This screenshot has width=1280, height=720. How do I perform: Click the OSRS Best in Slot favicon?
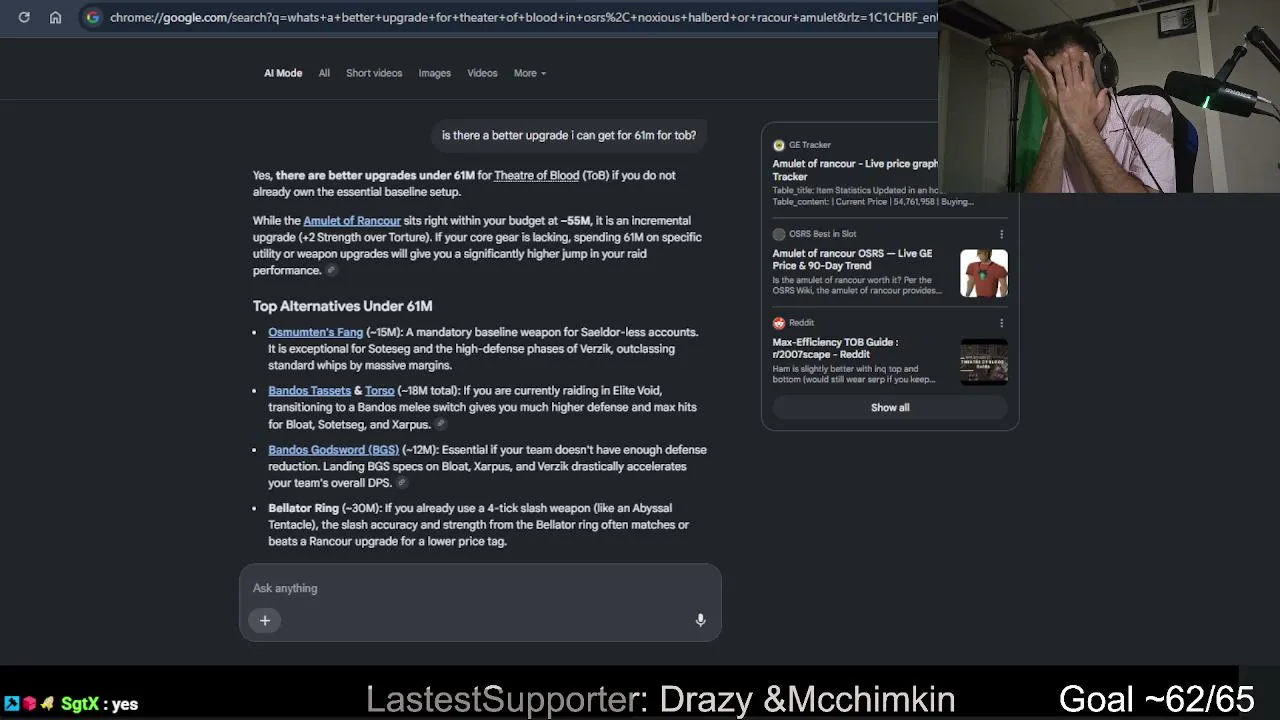click(x=779, y=234)
